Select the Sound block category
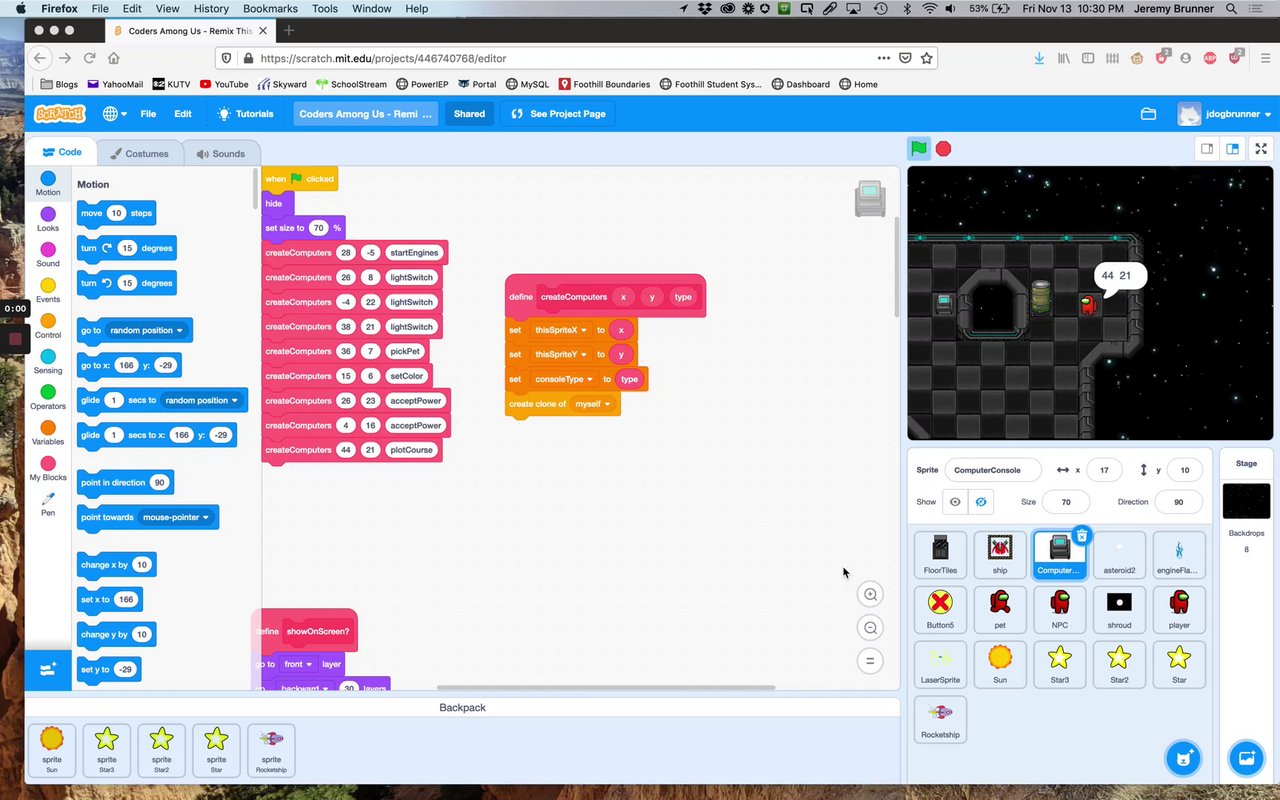Image resolution: width=1280 pixels, height=800 pixels. point(48,255)
